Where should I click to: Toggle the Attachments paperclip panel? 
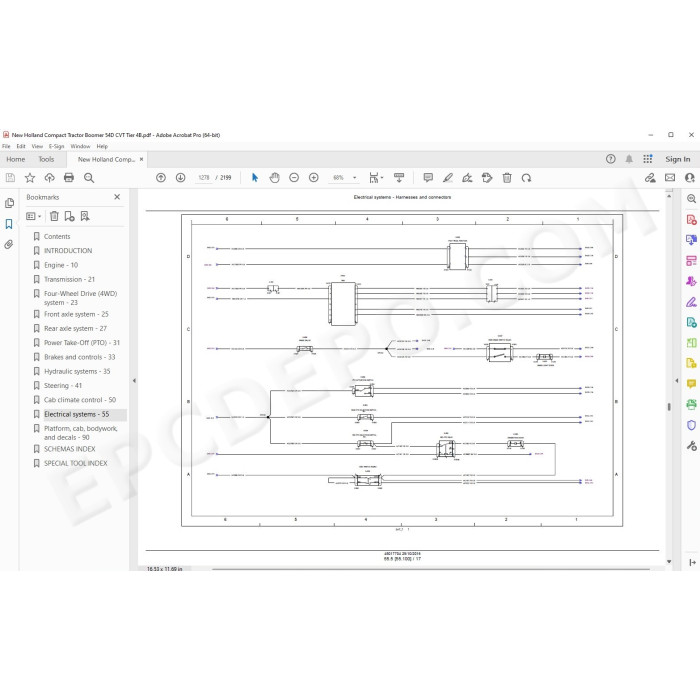pyautogui.click(x=9, y=244)
